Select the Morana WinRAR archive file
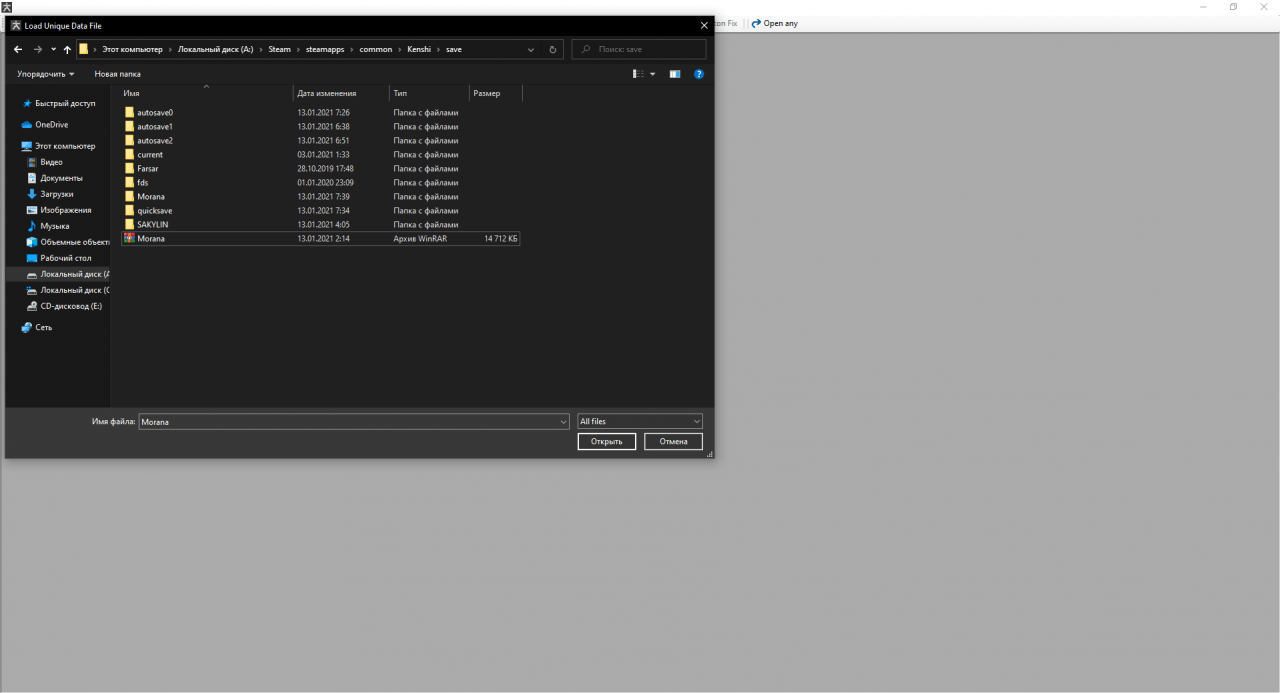The height and width of the screenshot is (693, 1280). pyautogui.click(x=150, y=238)
